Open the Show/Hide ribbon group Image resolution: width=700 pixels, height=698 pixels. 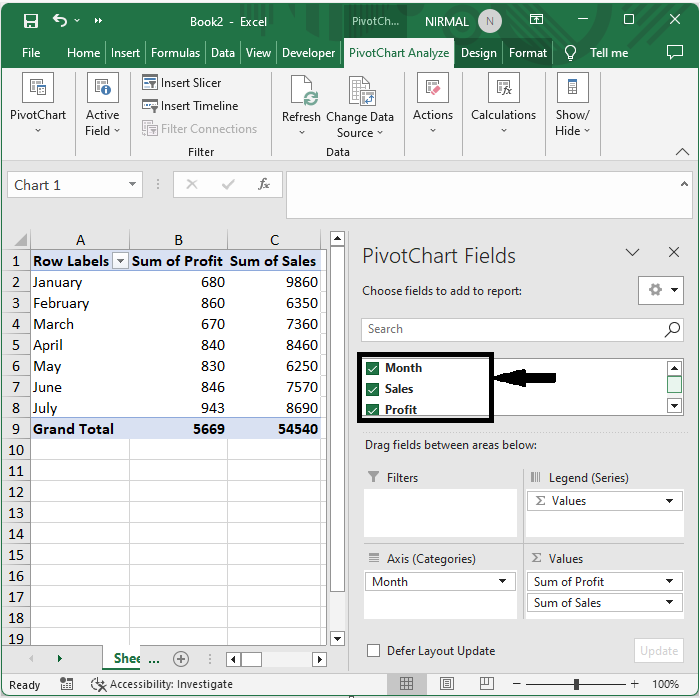[572, 104]
